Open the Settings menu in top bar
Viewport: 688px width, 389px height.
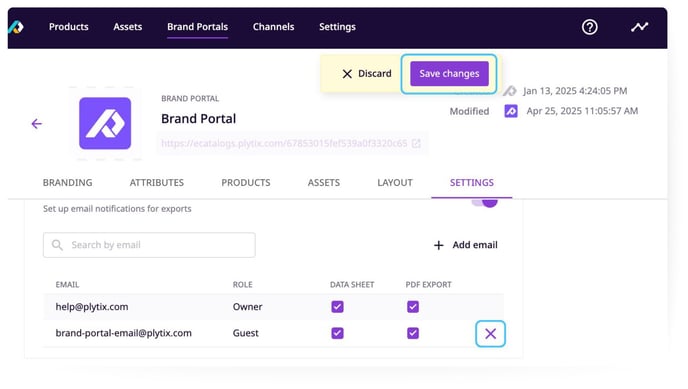[337, 27]
